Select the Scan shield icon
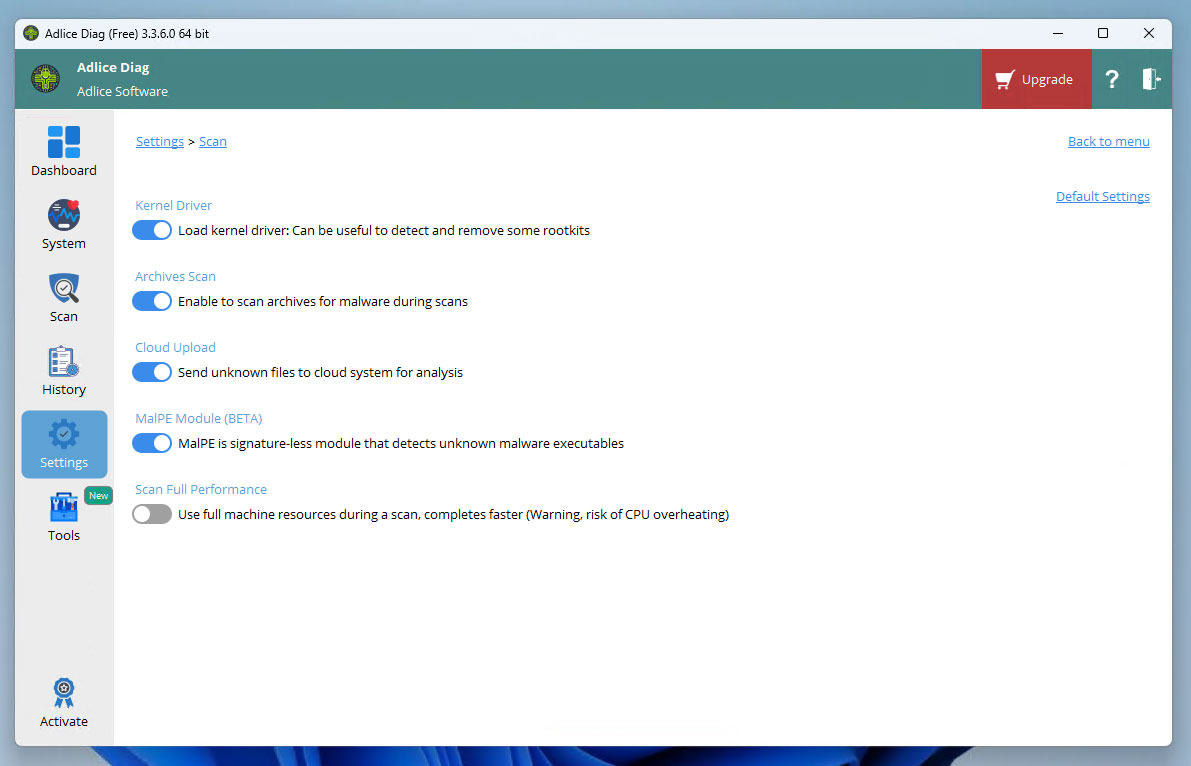1191x766 pixels. [64, 289]
